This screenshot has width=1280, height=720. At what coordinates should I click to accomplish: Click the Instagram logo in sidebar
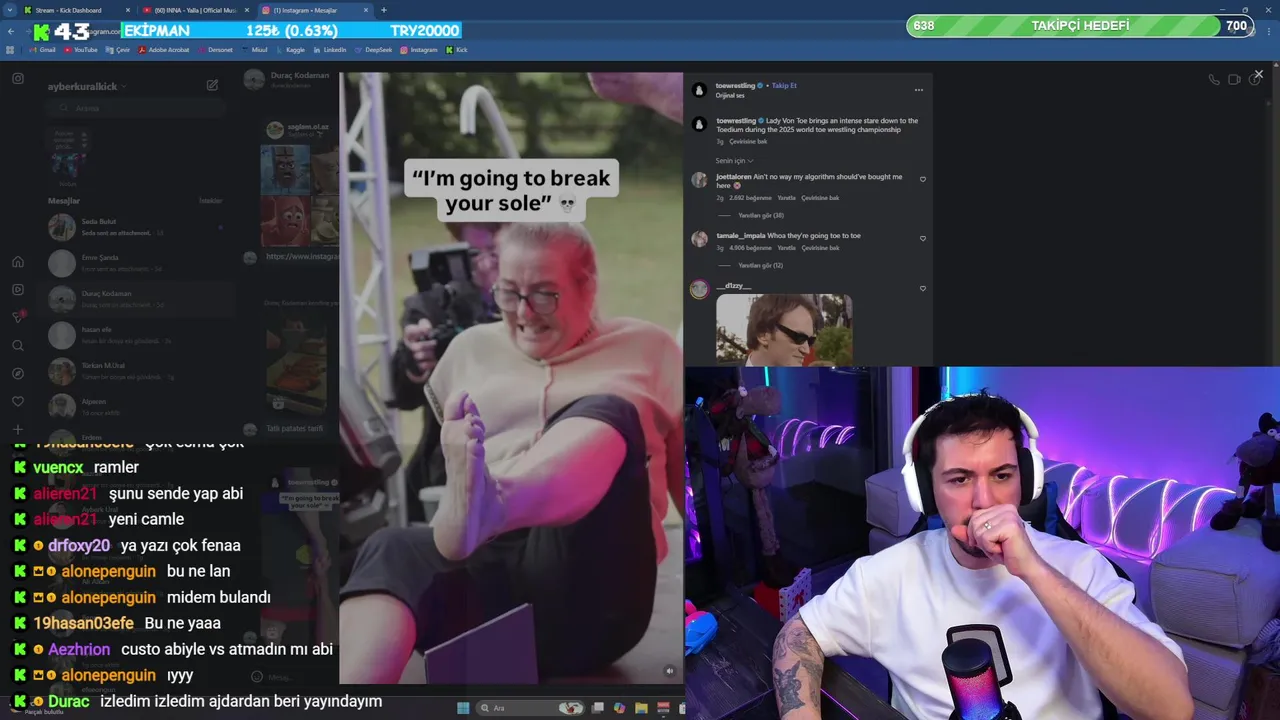(18, 78)
